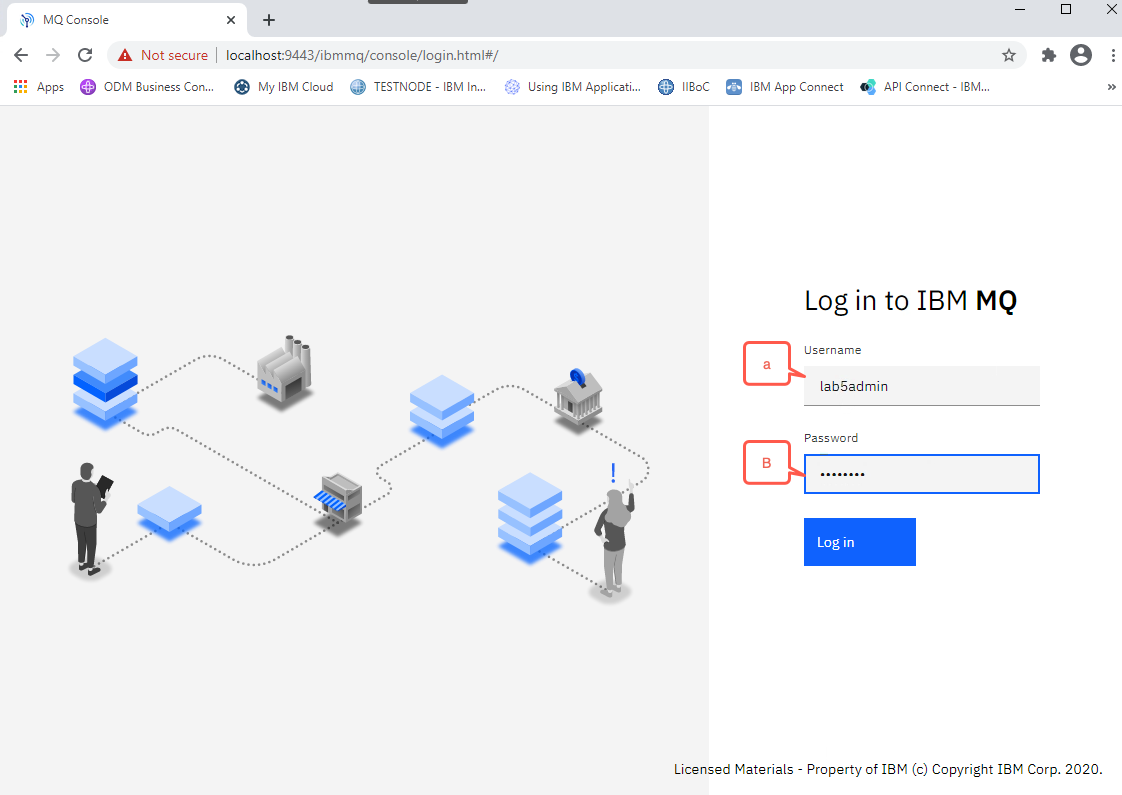The height and width of the screenshot is (795, 1122).
Task: Open the Chrome profile avatar
Action: tap(1080, 55)
